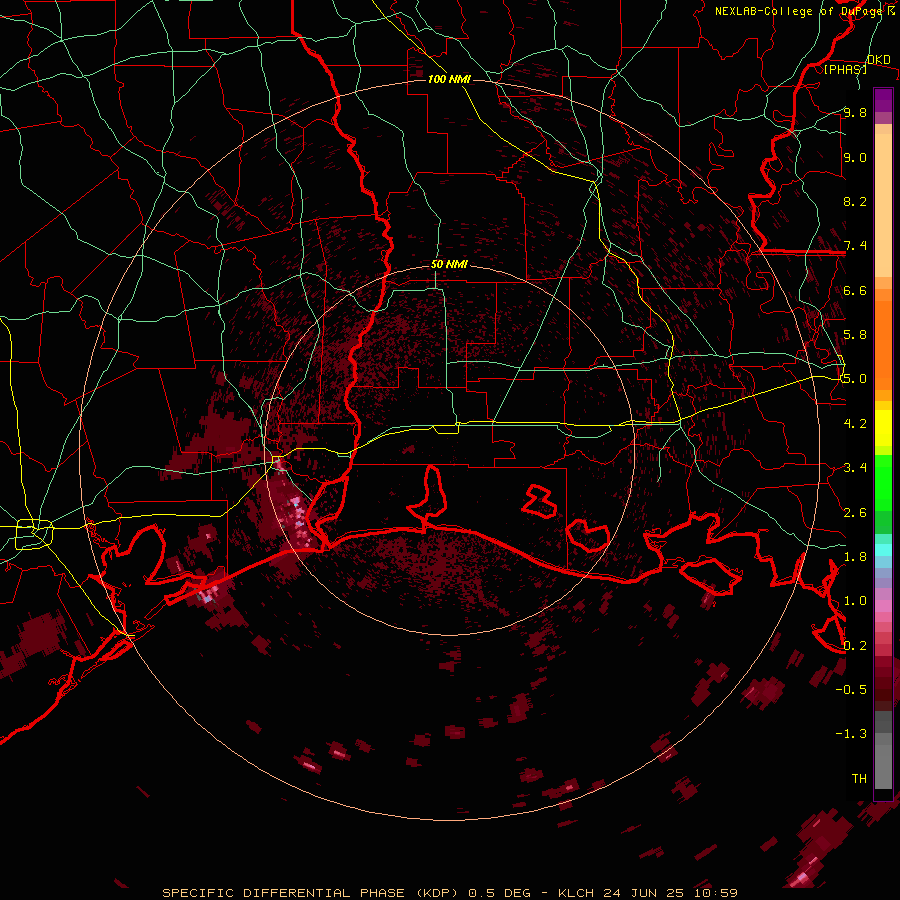
Task: Click the 1.0 scale value
Action: pyautogui.click(x=855, y=602)
